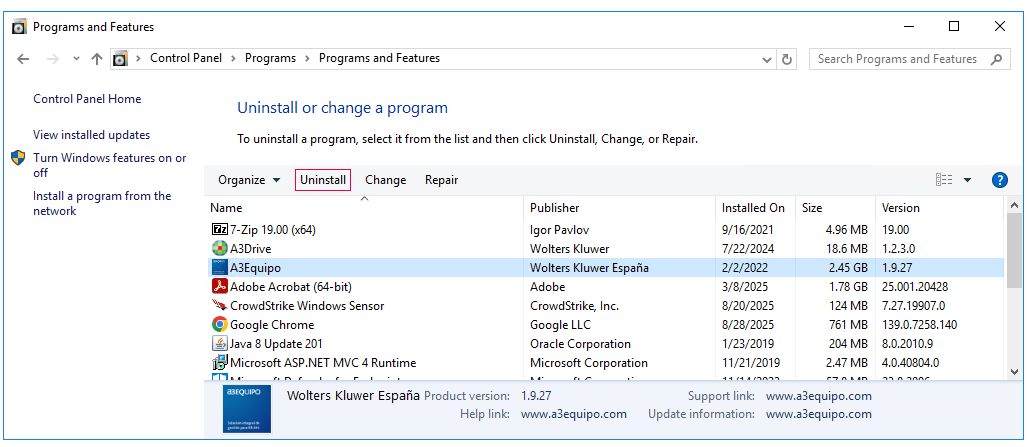Click the Adobe Acrobat red icon

(219, 287)
